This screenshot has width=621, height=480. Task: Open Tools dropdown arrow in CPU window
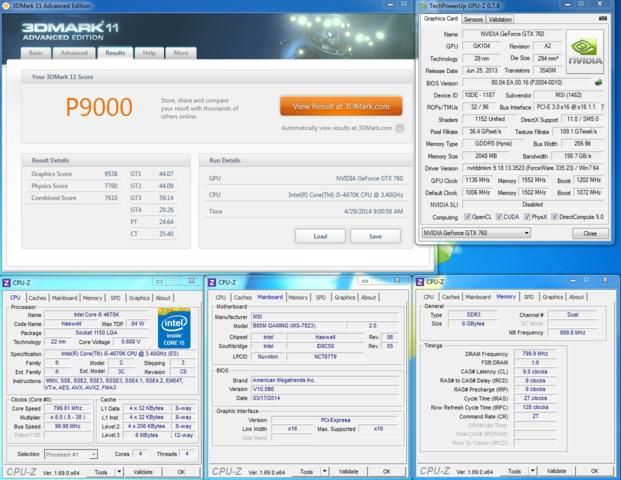pyautogui.click(x=119, y=472)
